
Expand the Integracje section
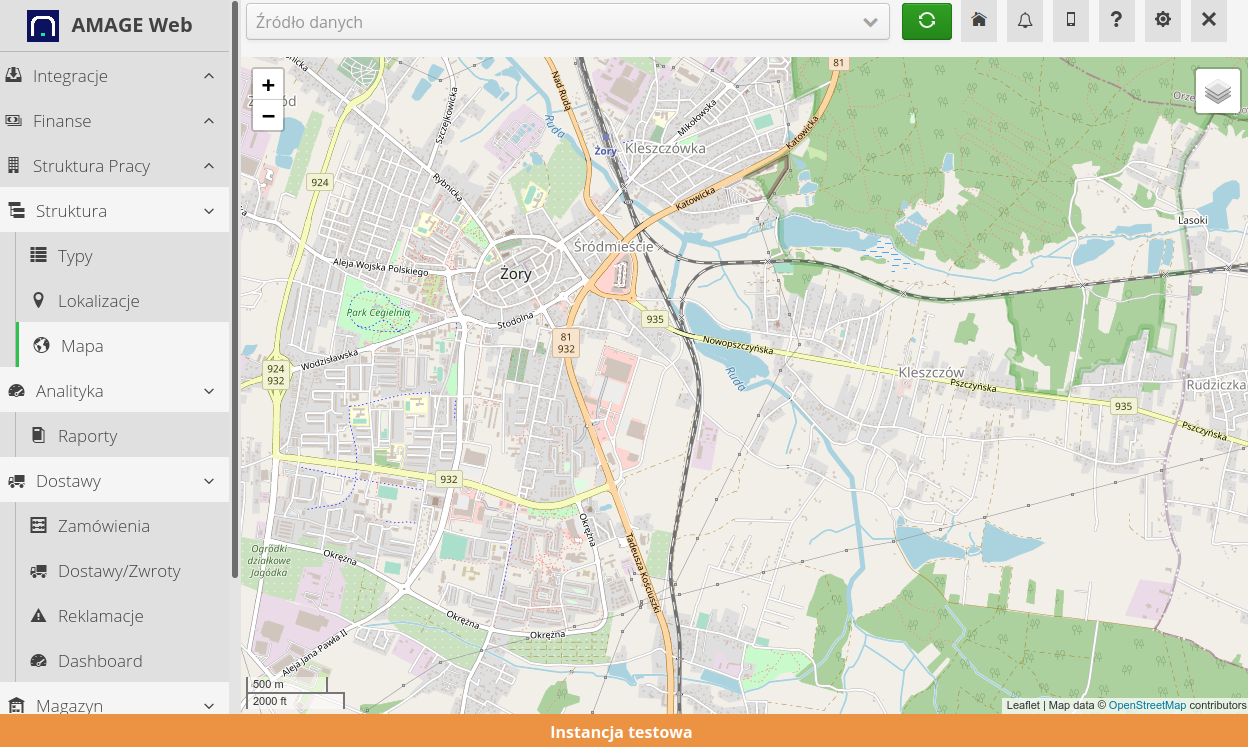click(114, 76)
